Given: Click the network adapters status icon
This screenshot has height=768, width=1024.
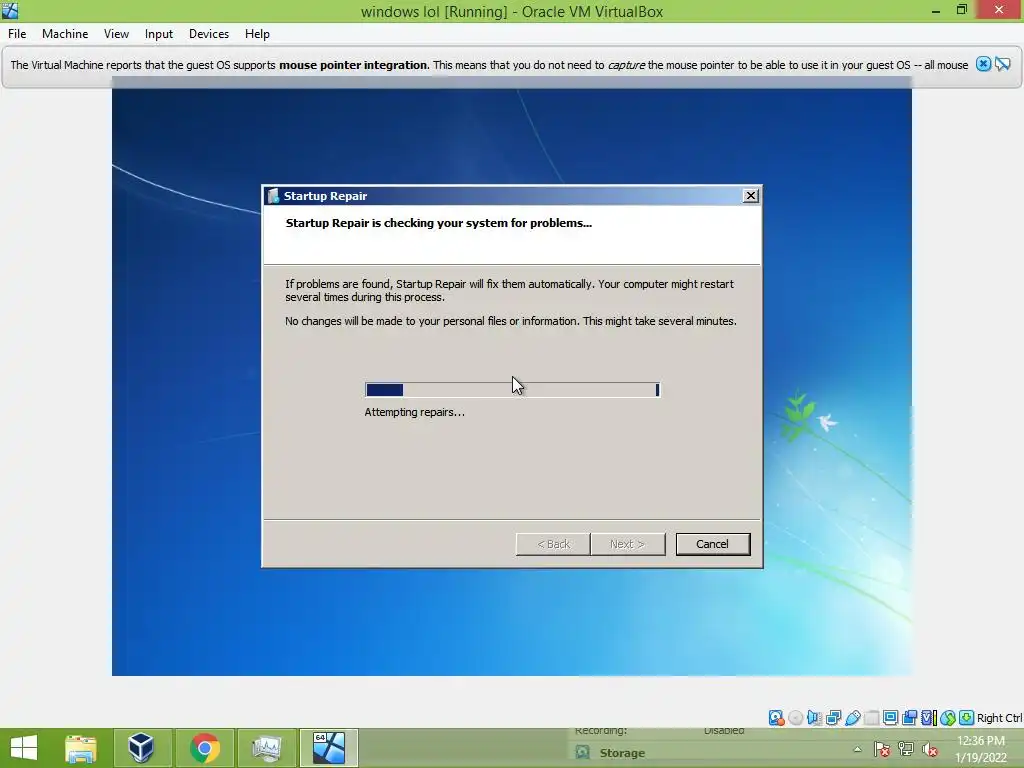Looking at the screenshot, I should pyautogui.click(x=833, y=718).
